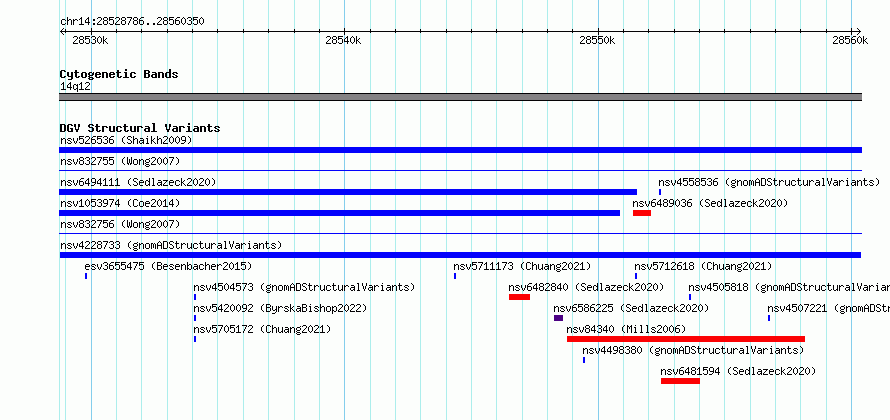Select the red nsv6482840 variant bar
Image resolution: width=890 pixels, height=420 pixels.
coord(519,297)
